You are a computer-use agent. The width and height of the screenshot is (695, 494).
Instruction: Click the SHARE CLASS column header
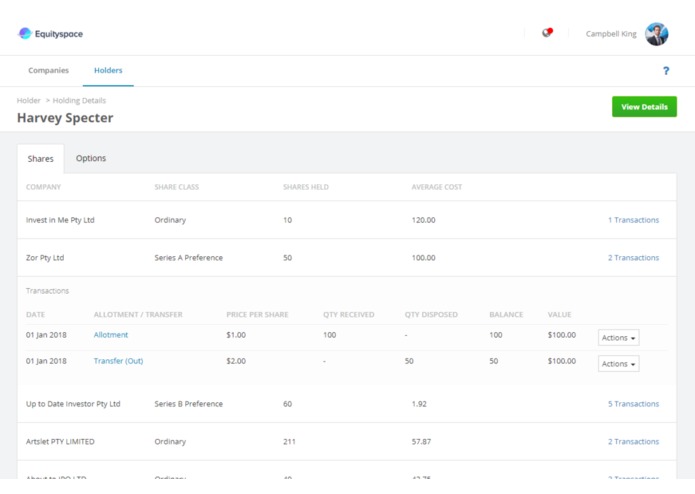click(176, 187)
